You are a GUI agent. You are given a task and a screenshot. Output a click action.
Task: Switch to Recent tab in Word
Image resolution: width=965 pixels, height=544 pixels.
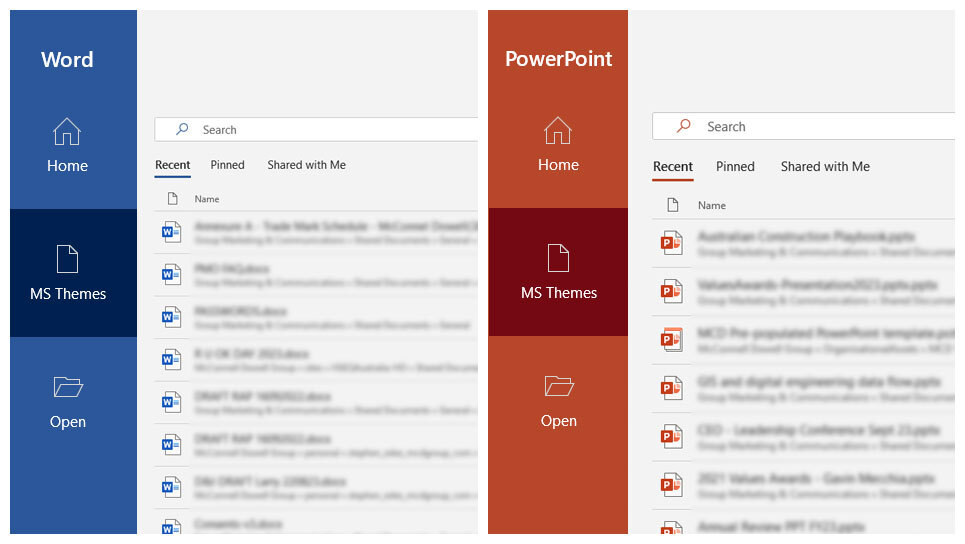click(172, 165)
